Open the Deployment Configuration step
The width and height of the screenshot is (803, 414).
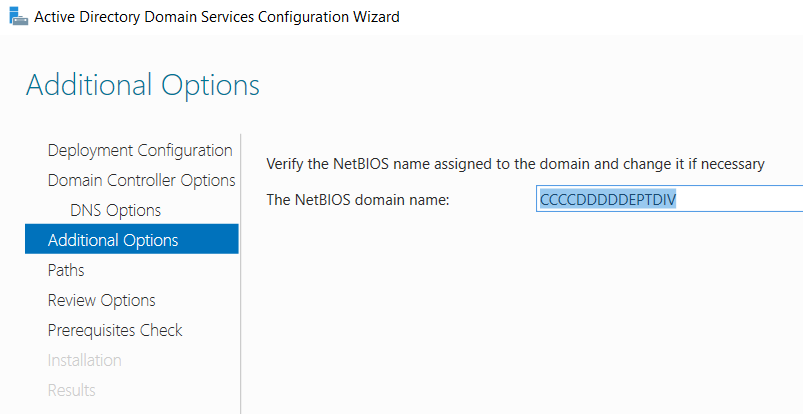point(140,151)
